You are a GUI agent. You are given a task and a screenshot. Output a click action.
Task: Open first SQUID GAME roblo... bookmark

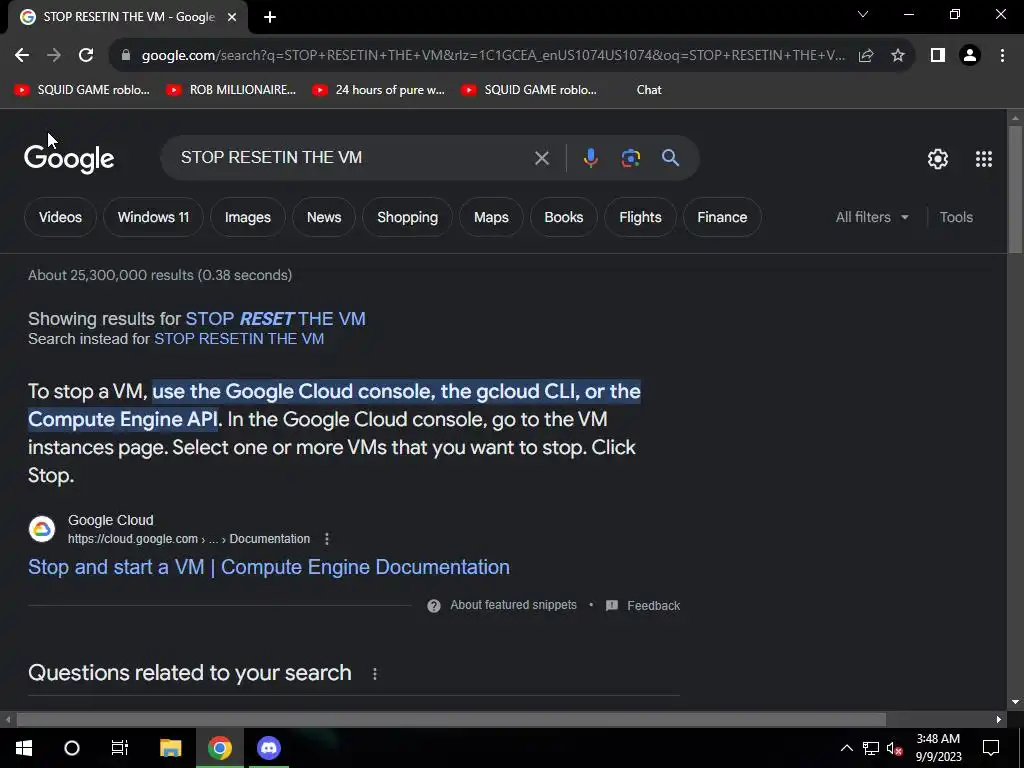click(82, 90)
